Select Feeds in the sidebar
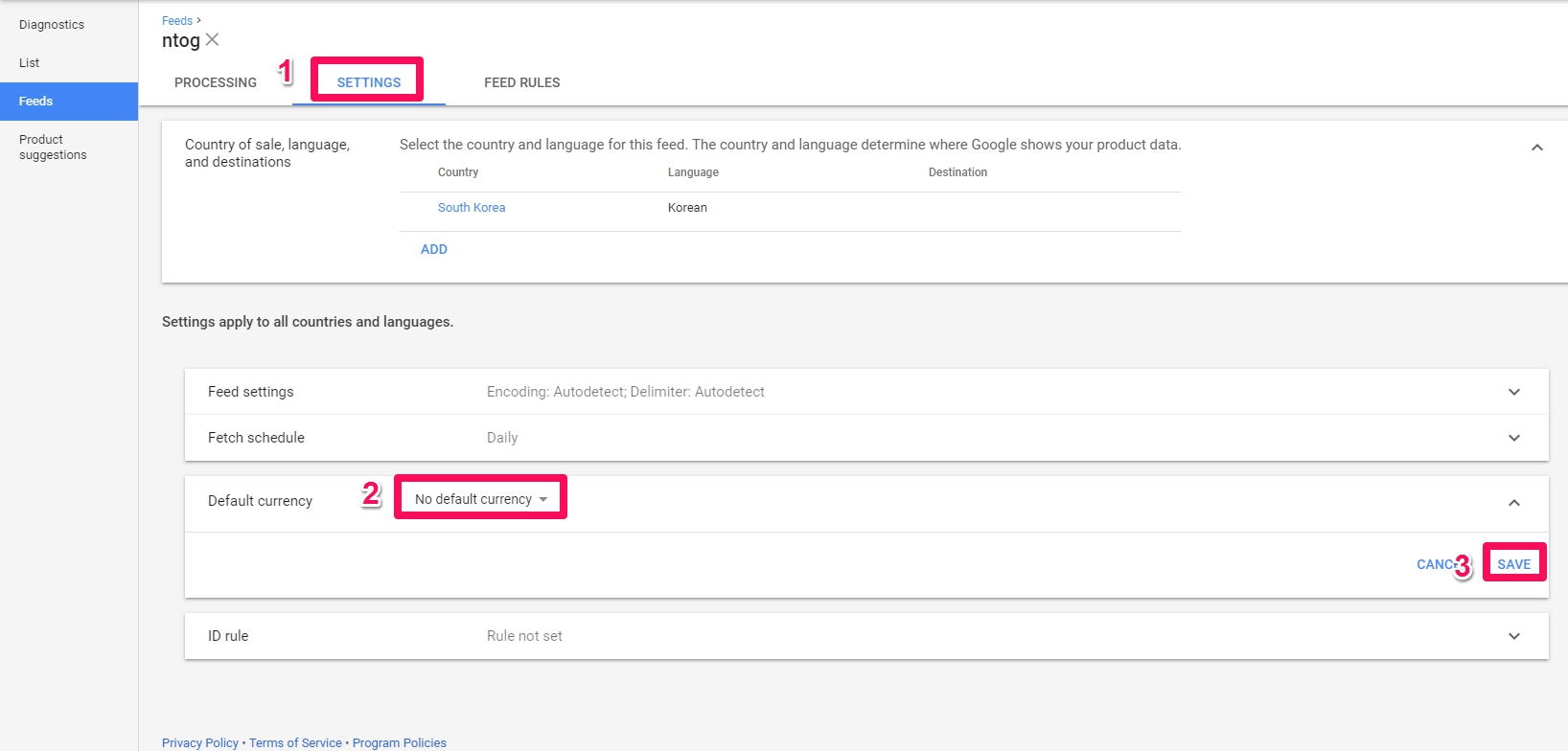1568x751 pixels. pos(36,102)
